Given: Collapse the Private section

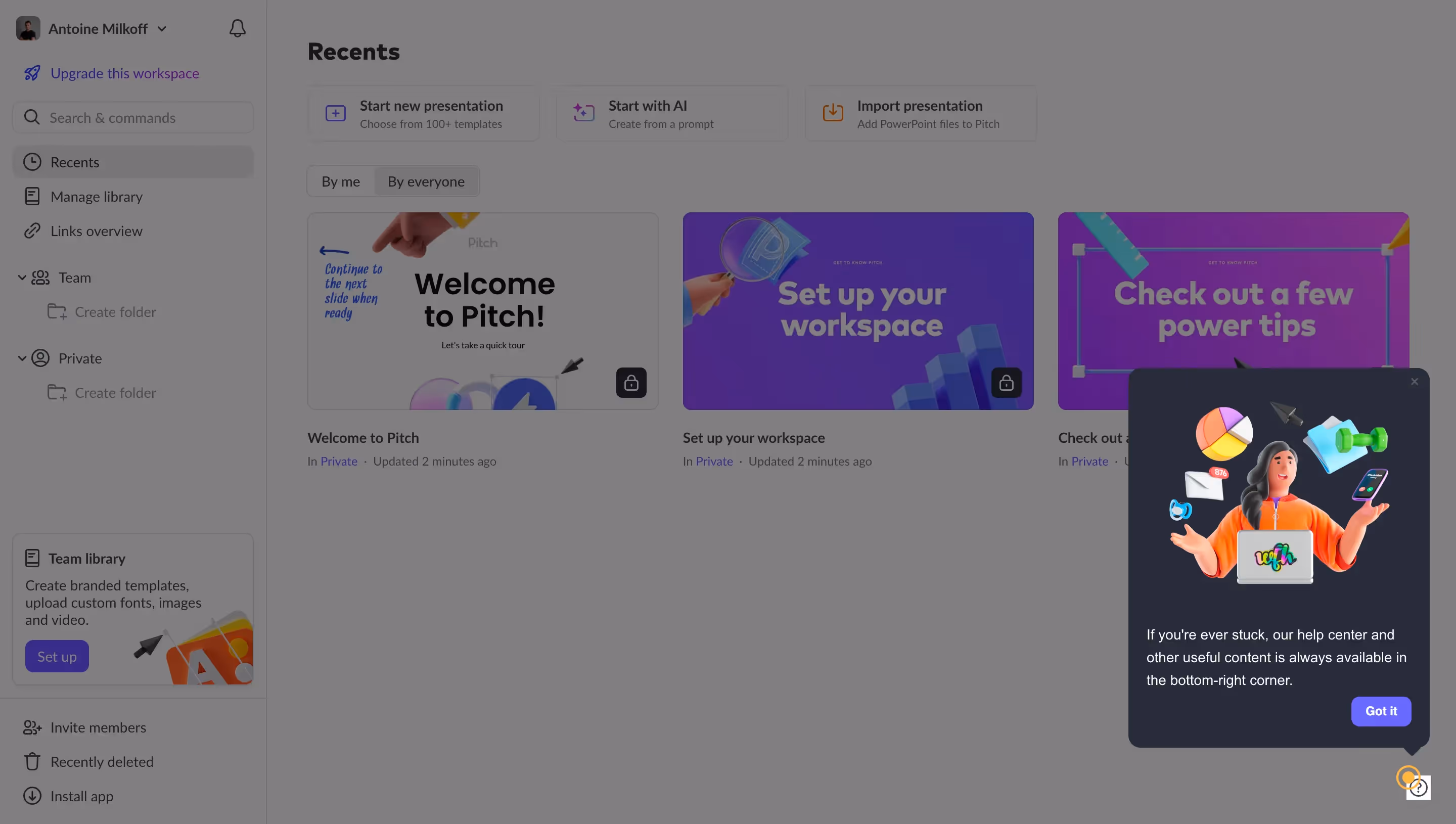Looking at the screenshot, I should click(22, 358).
